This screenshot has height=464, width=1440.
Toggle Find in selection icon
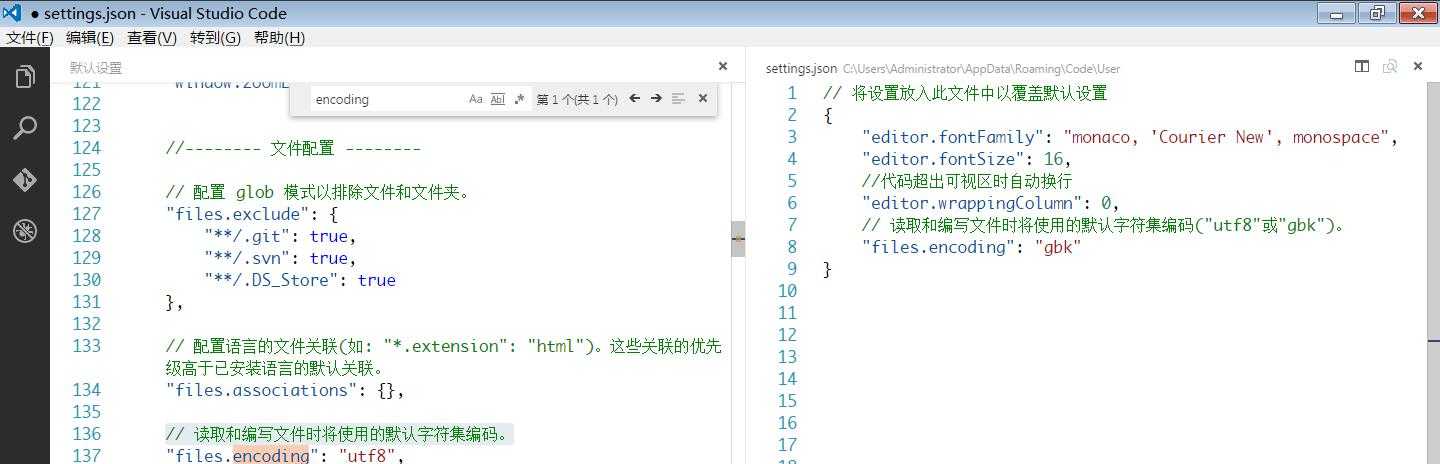coord(678,99)
